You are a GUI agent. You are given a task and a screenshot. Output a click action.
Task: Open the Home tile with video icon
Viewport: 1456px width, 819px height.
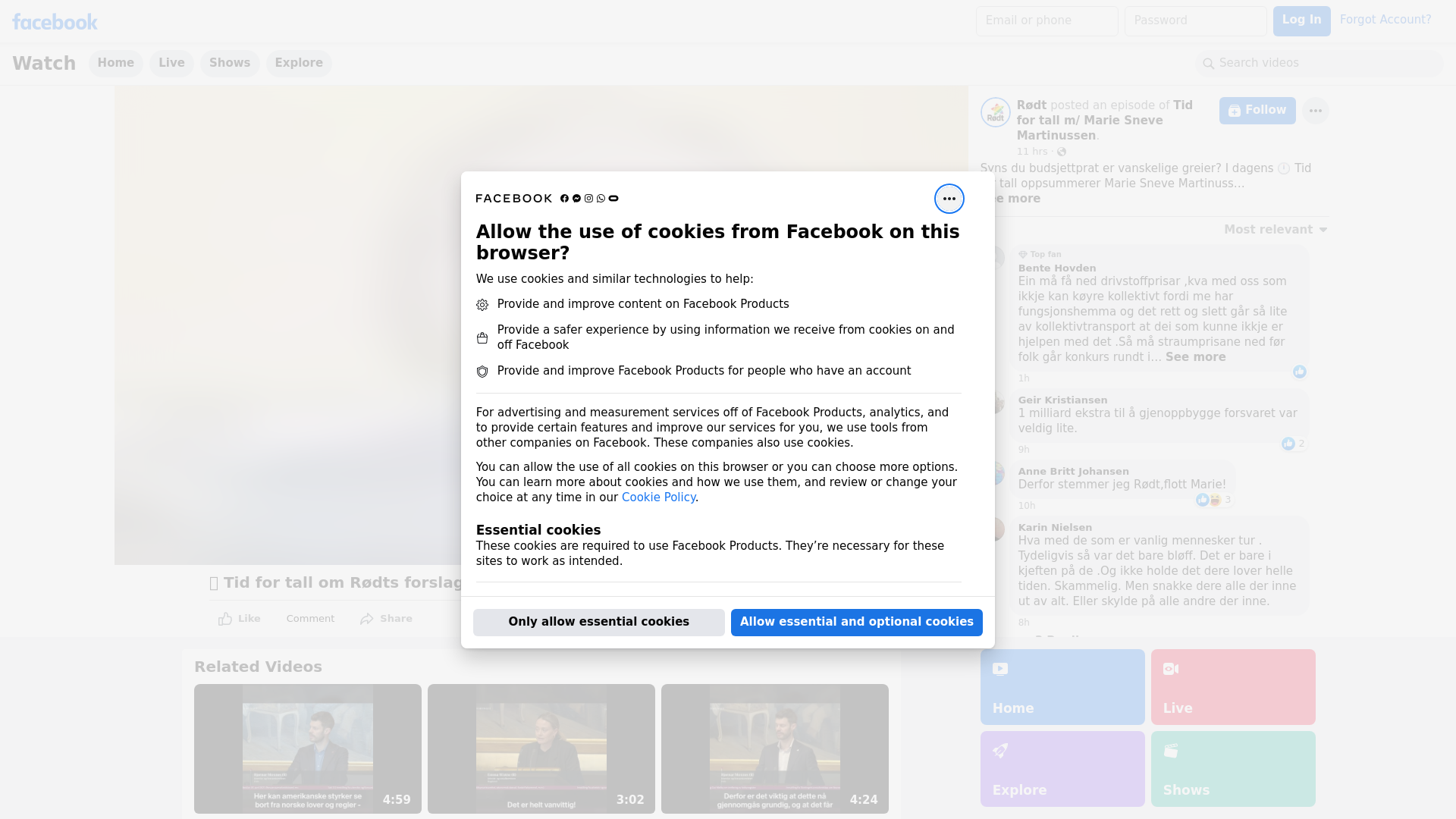pyautogui.click(x=1062, y=686)
